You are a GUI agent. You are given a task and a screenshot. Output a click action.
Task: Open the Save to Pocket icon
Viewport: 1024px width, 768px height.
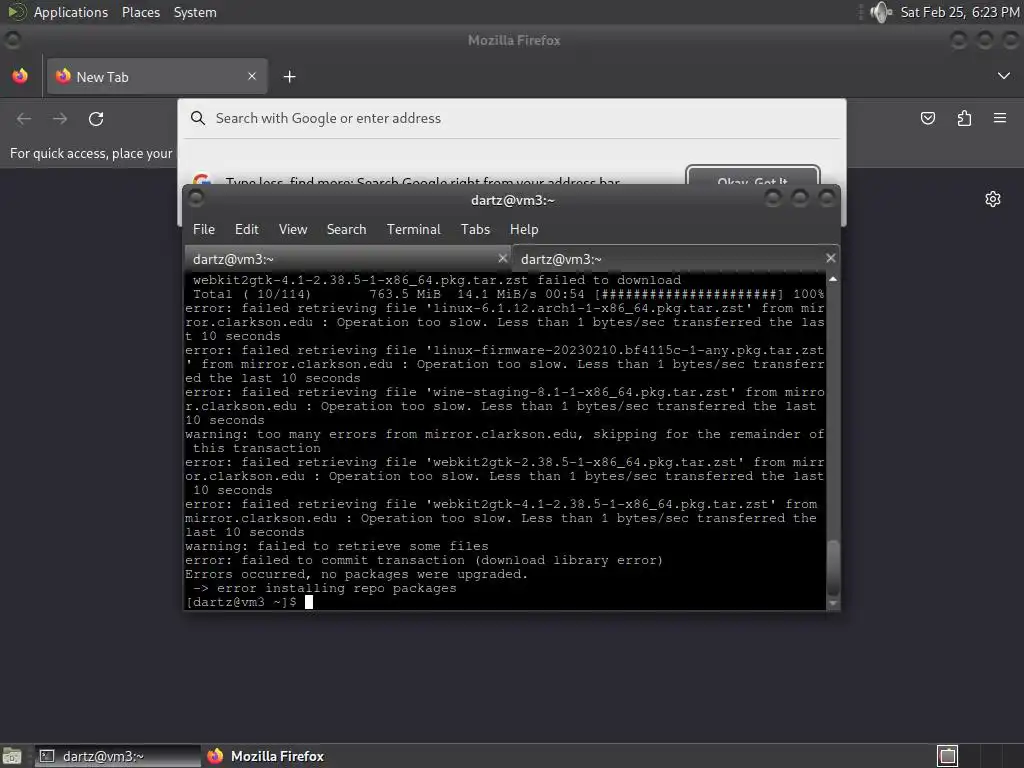[927, 118]
